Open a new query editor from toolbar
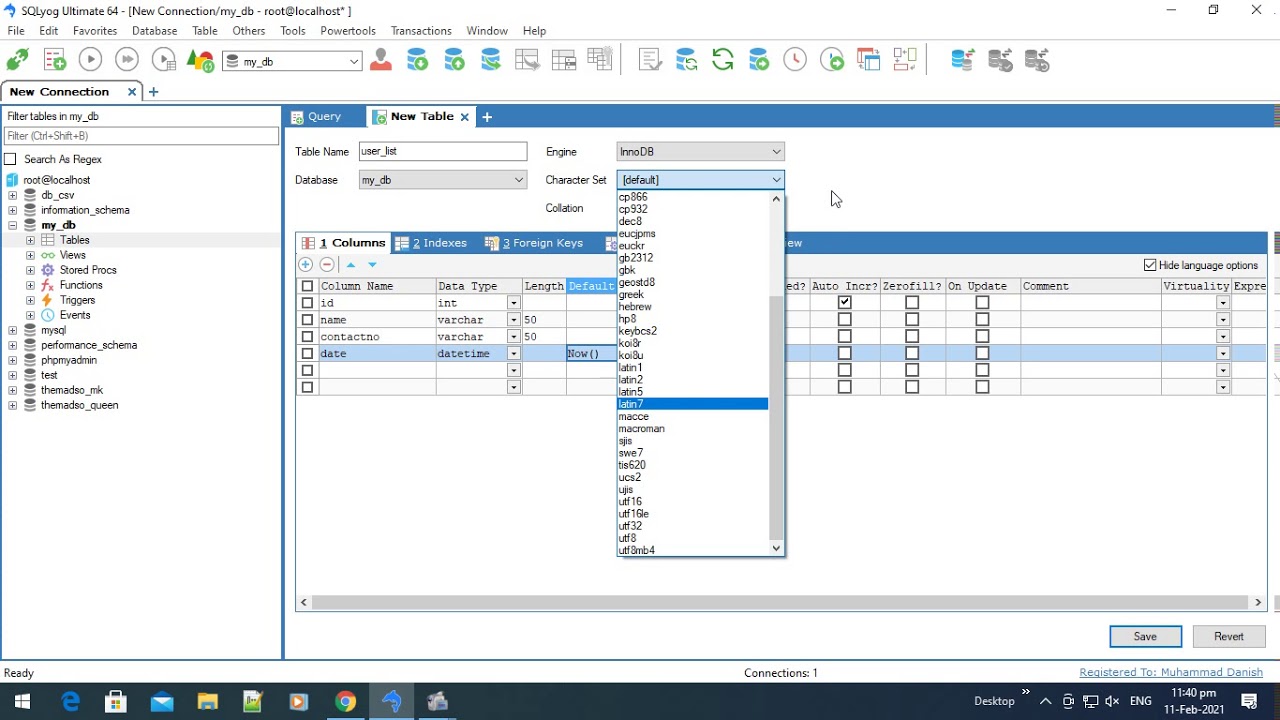This screenshot has height=720, width=1280. (54, 60)
